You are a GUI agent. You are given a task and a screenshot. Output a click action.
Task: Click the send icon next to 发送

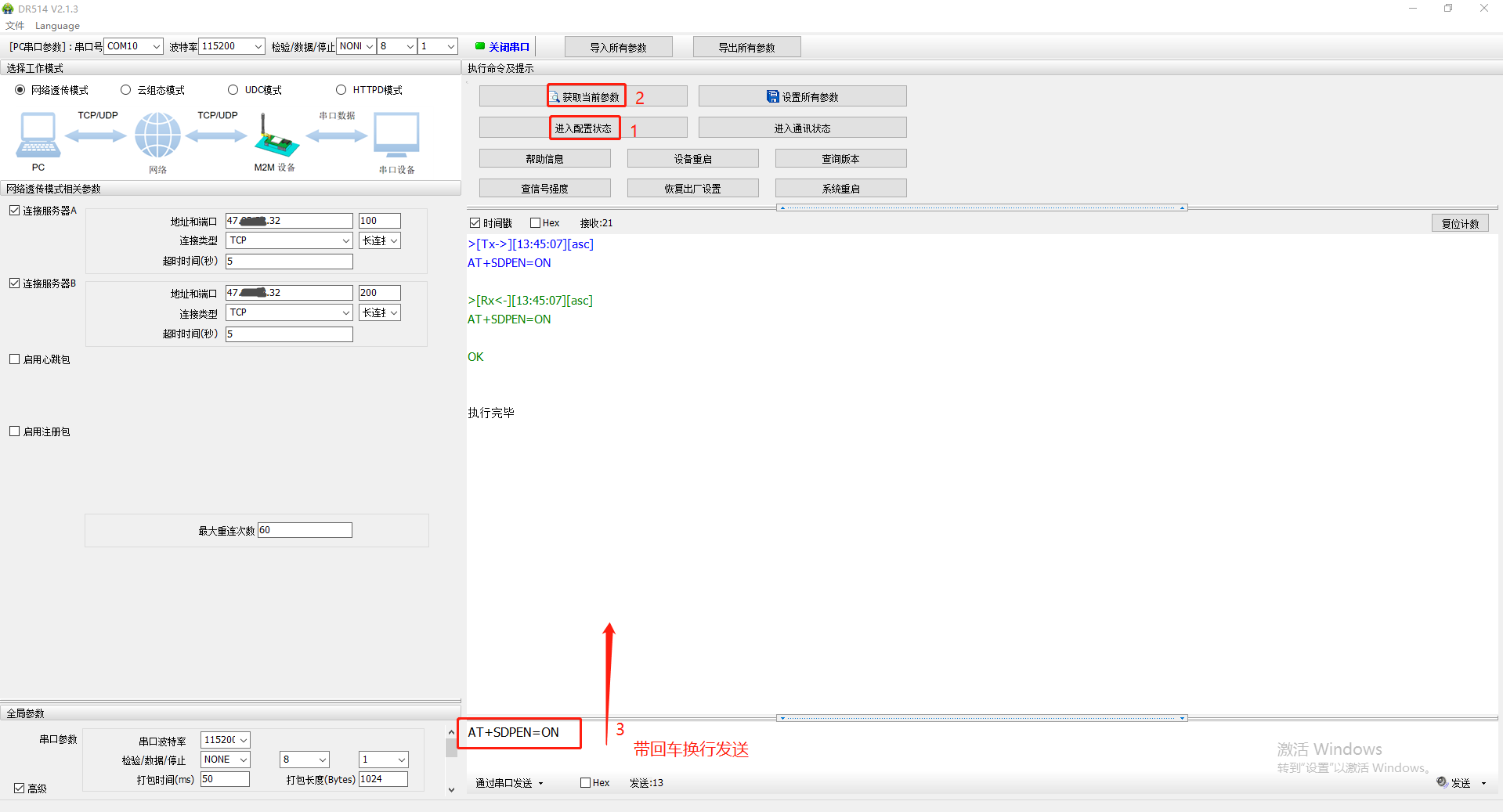1442,782
